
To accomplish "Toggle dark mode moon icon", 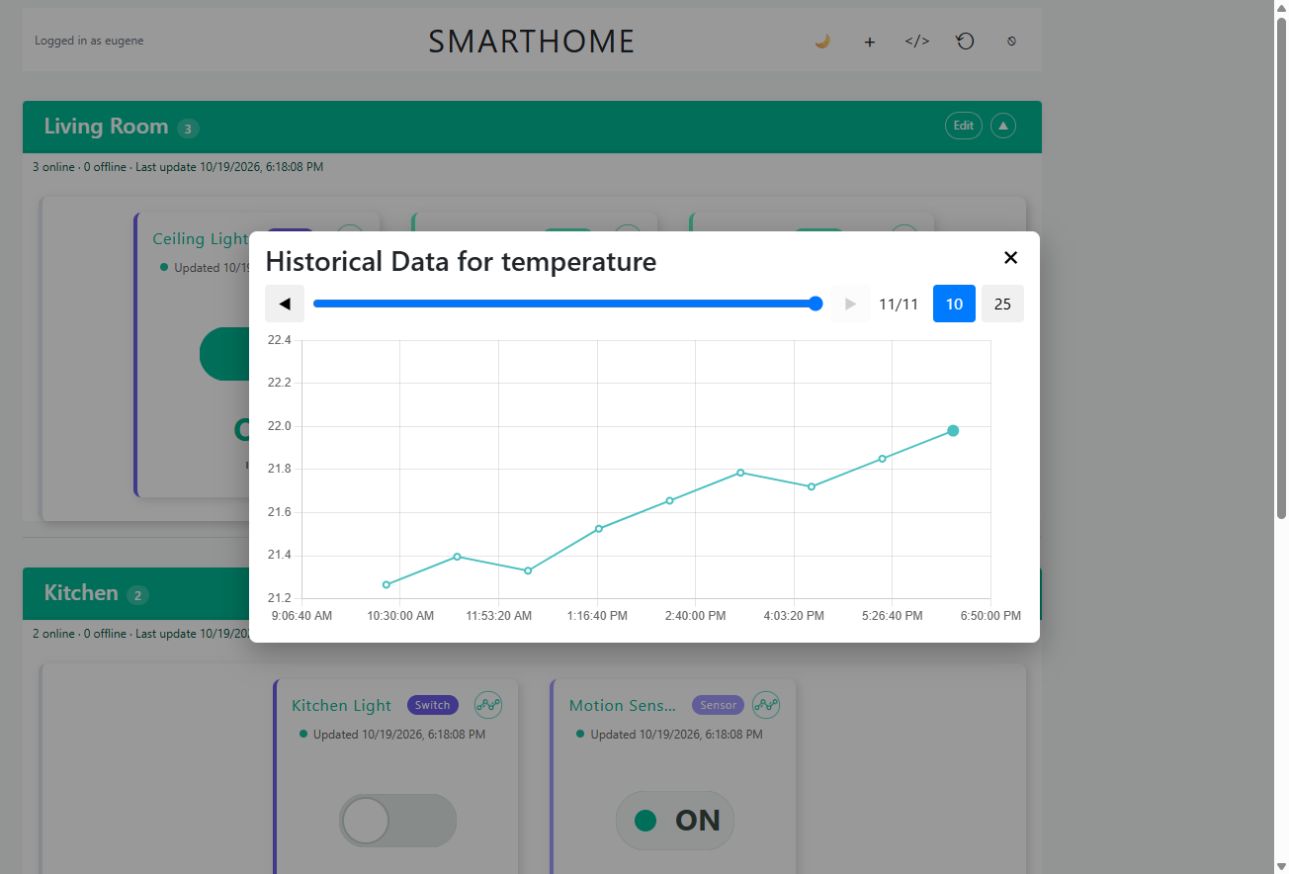I will pyautogui.click(x=822, y=41).
